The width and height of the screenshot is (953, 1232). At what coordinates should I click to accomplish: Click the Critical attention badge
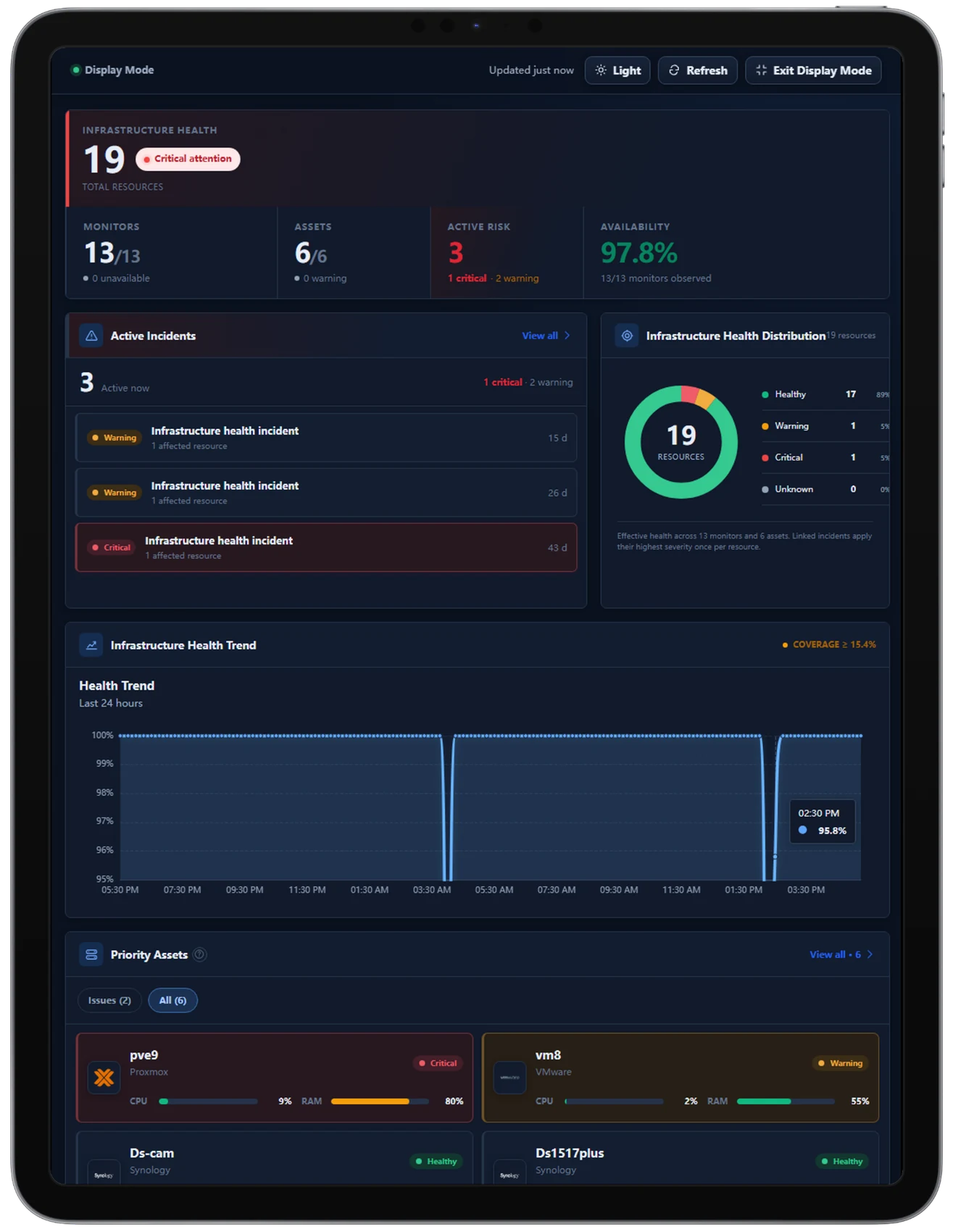click(x=188, y=159)
